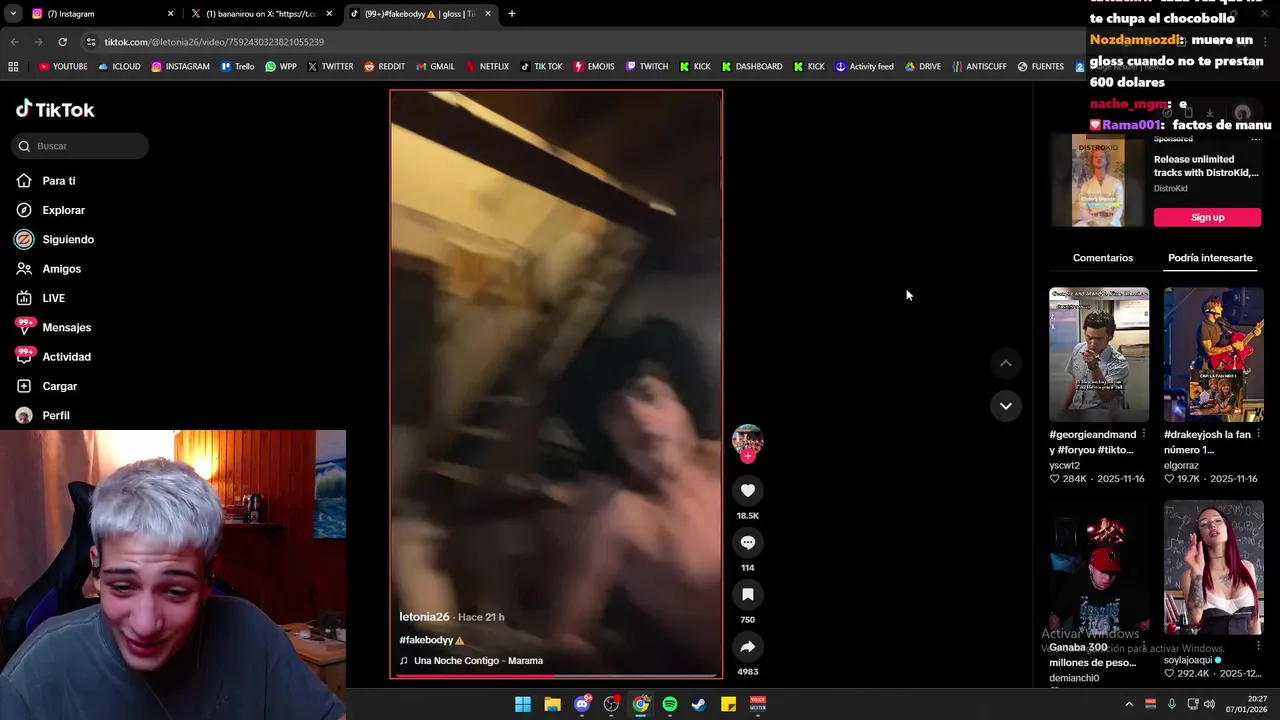
Task: Open ICLOUD bookmark
Action: pos(119,67)
